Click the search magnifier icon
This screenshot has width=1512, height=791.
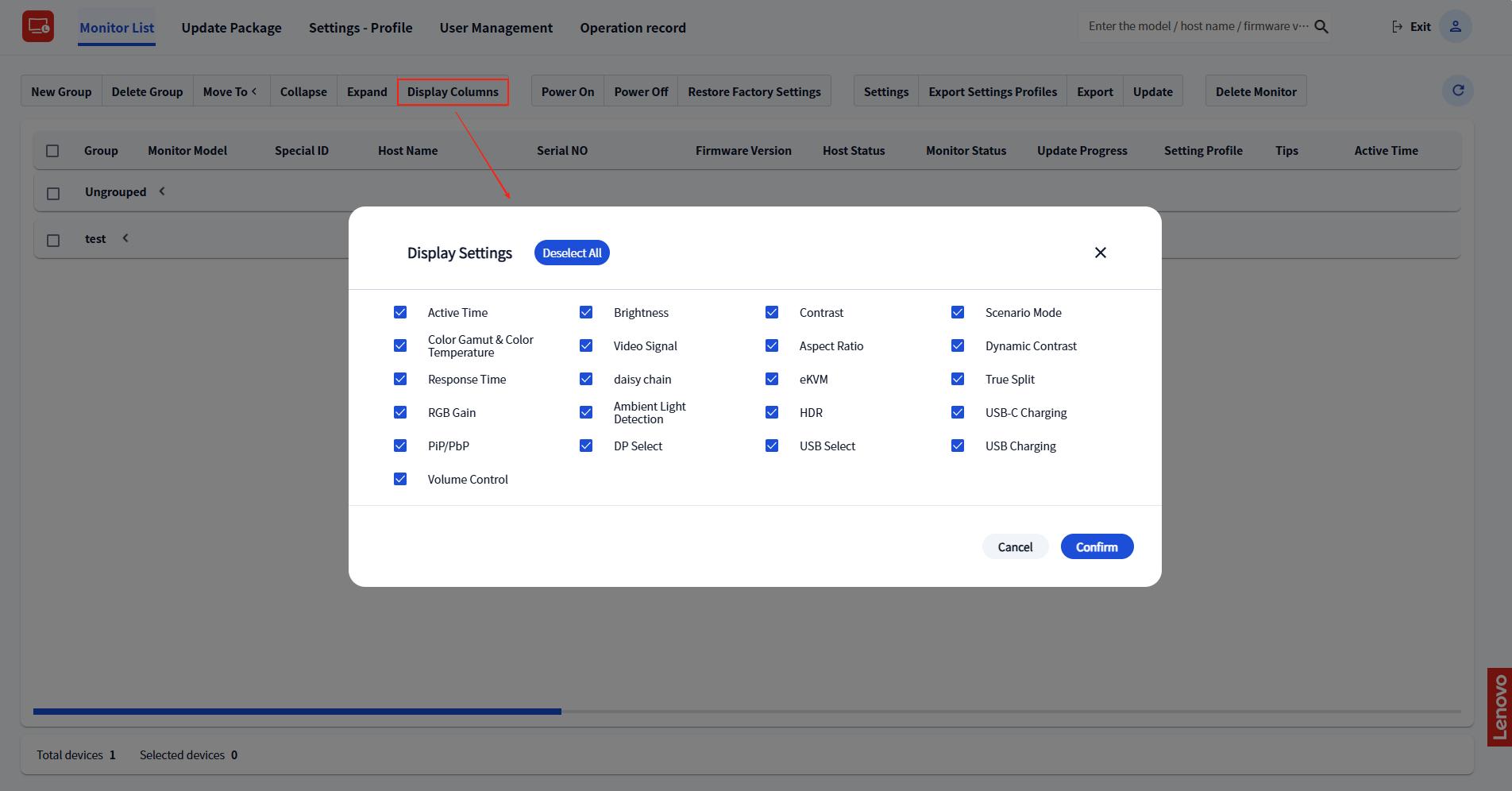coord(1321,27)
